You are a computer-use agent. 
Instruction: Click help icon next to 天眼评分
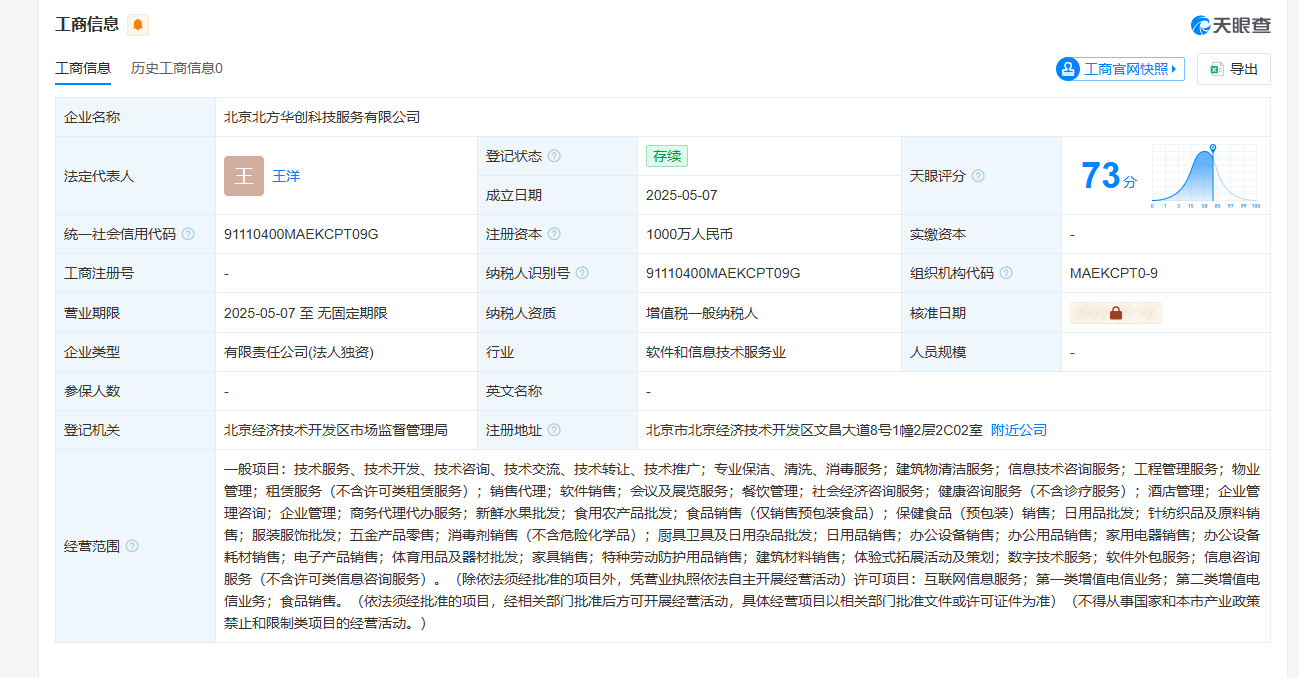(978, 176)
